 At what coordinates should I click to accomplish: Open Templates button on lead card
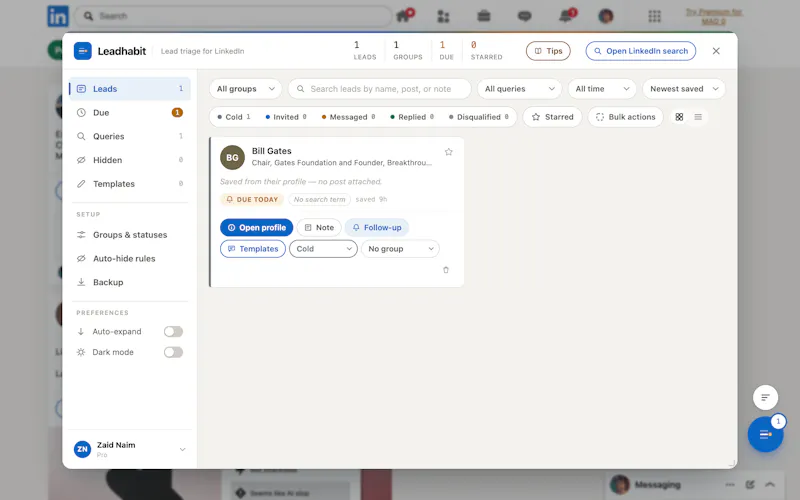coord(253,249)
